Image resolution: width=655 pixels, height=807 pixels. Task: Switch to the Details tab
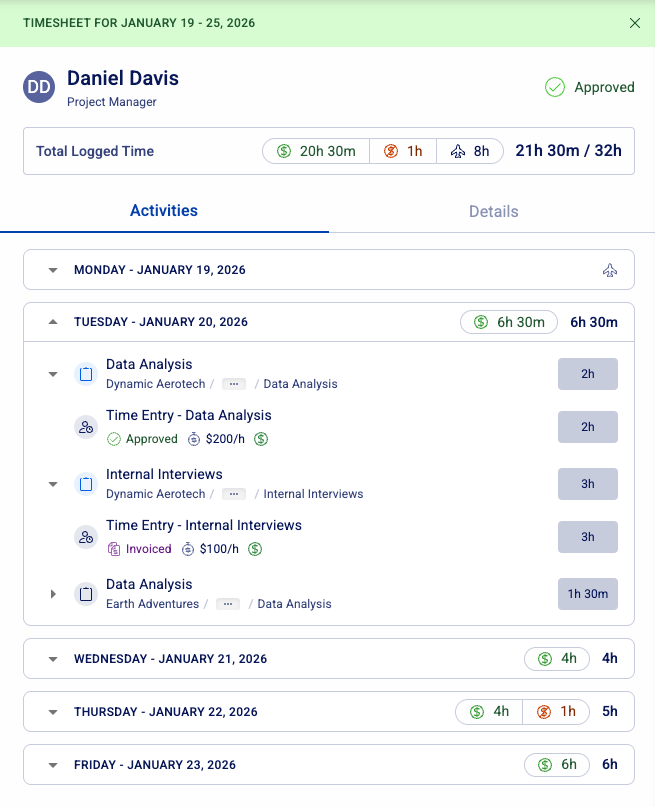click(x=493, y=212)
